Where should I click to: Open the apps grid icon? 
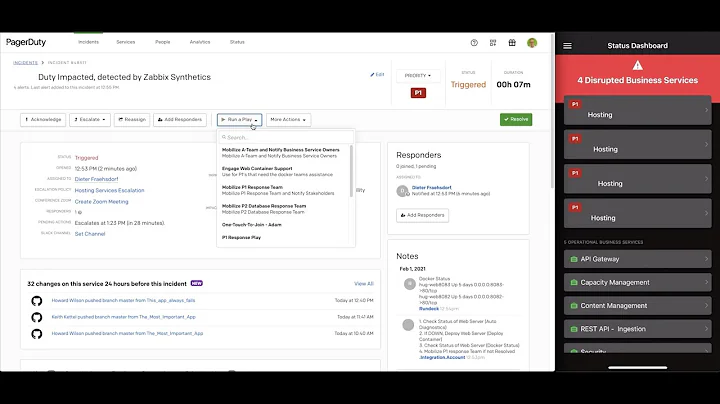(493, 43)
